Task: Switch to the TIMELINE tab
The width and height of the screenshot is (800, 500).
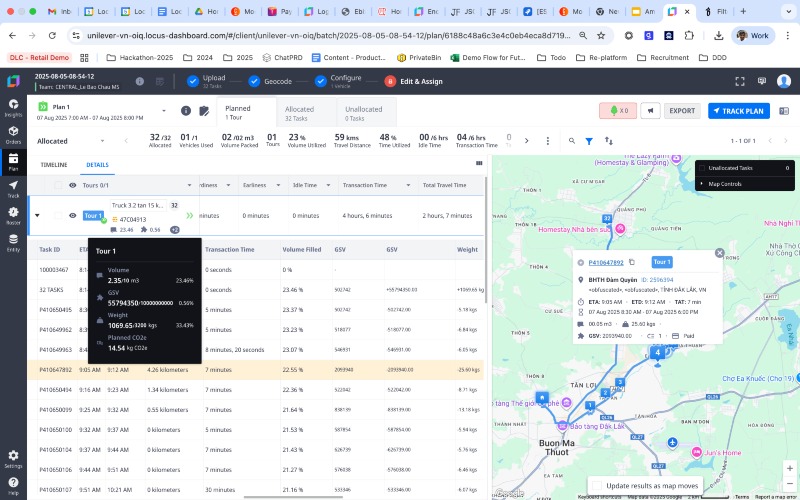Action: (54, 164)
